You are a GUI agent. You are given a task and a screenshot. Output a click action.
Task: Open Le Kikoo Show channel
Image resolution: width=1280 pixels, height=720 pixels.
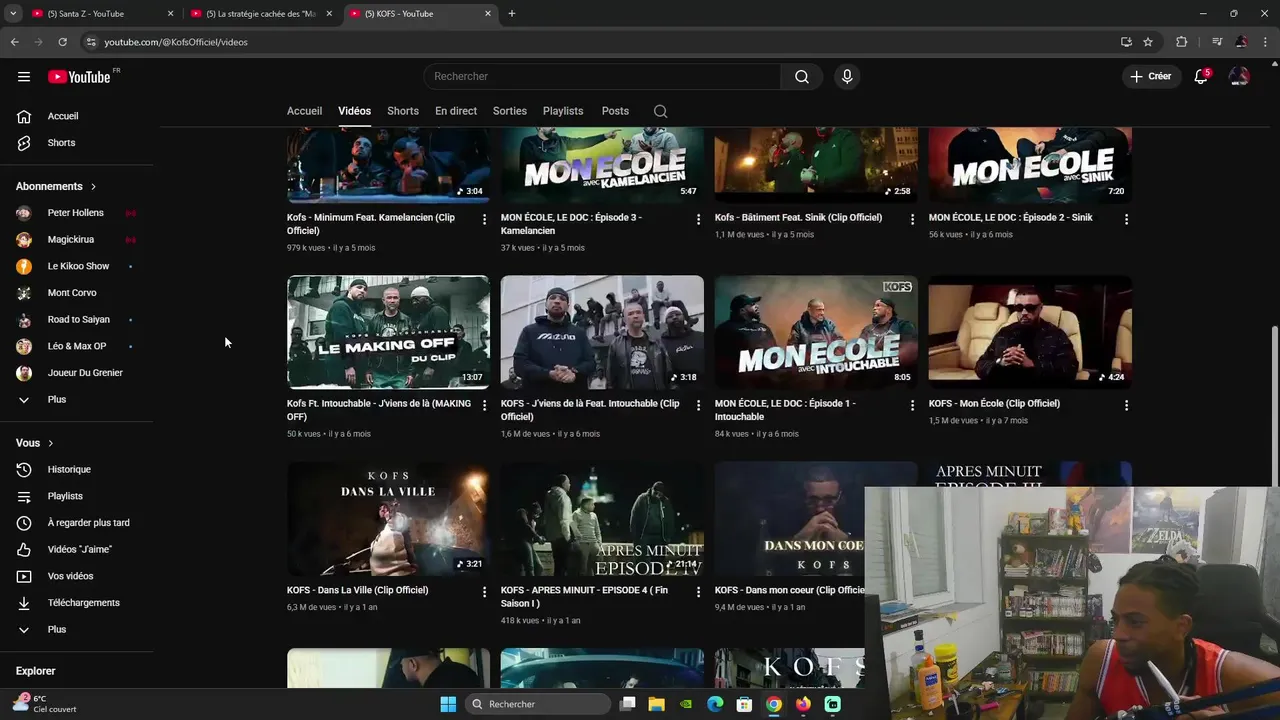(77, 266)
